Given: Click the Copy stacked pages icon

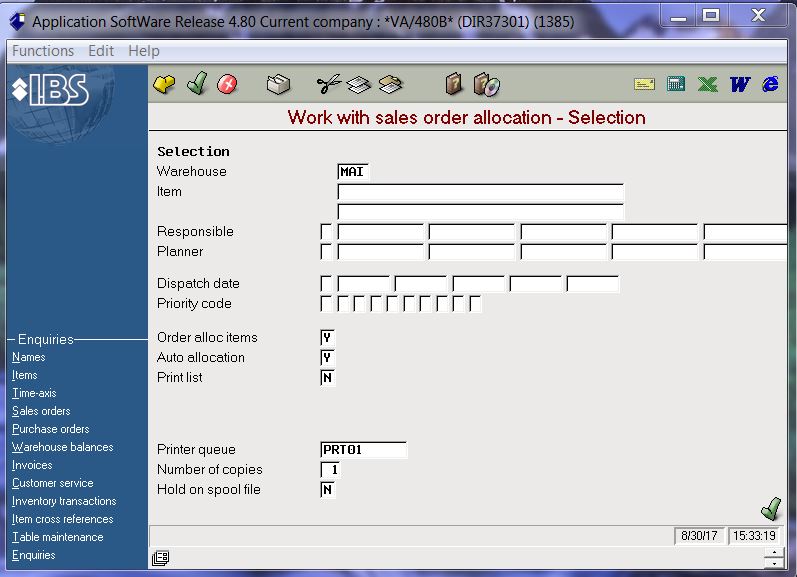Looking at the screenshot, I should 359,84.
